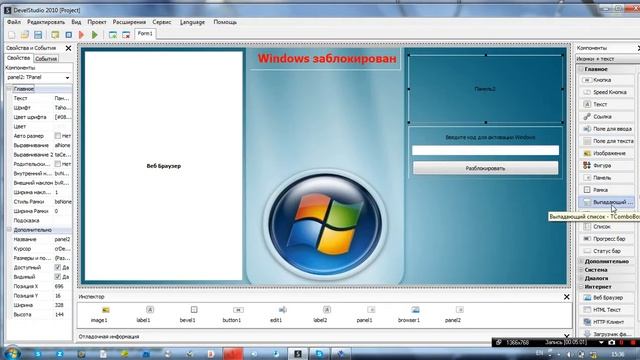Click the Add new form toolbar icon
The image size is (640, 360).
point(113,35)
